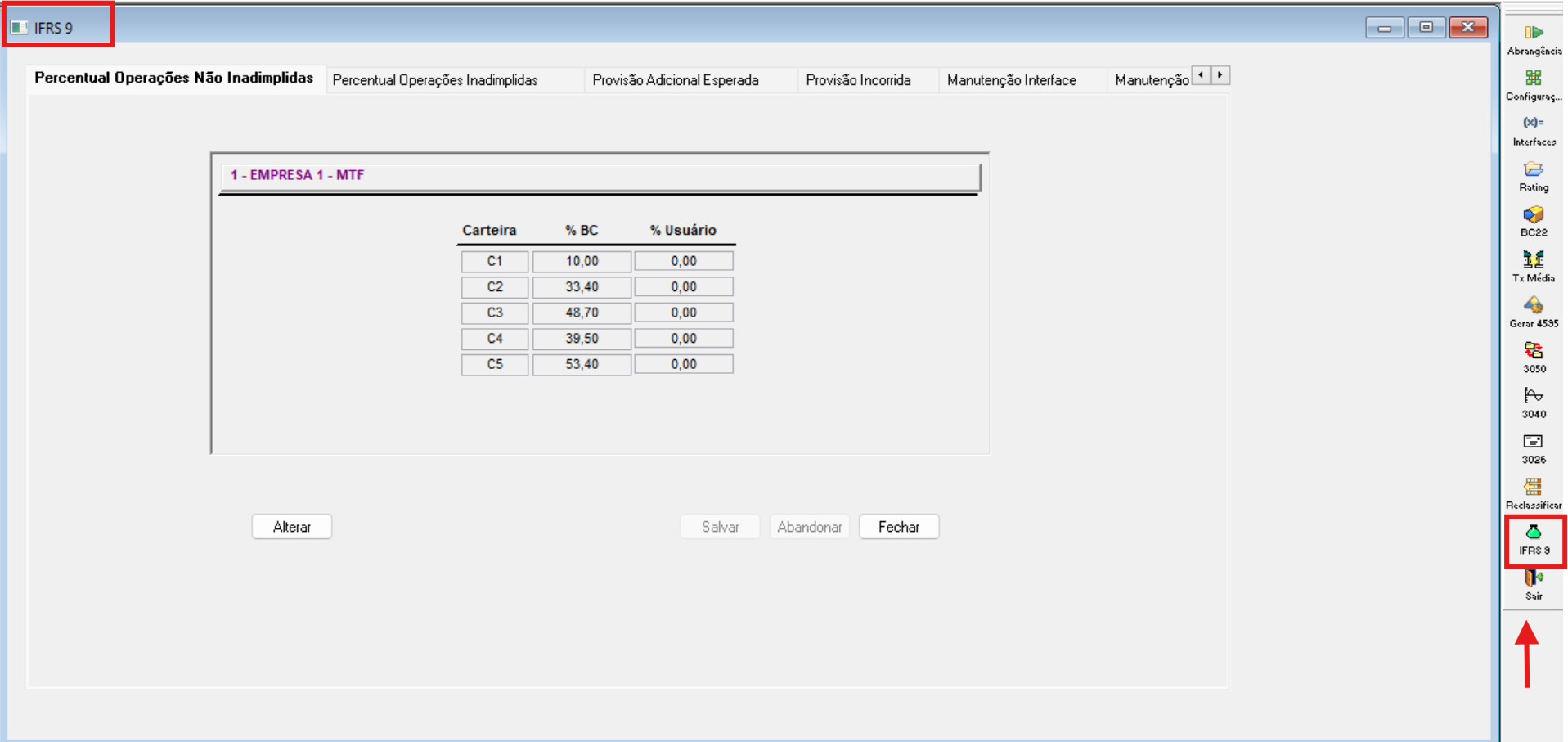
Task: Click the Fechar button
Action: pos(899,527)
